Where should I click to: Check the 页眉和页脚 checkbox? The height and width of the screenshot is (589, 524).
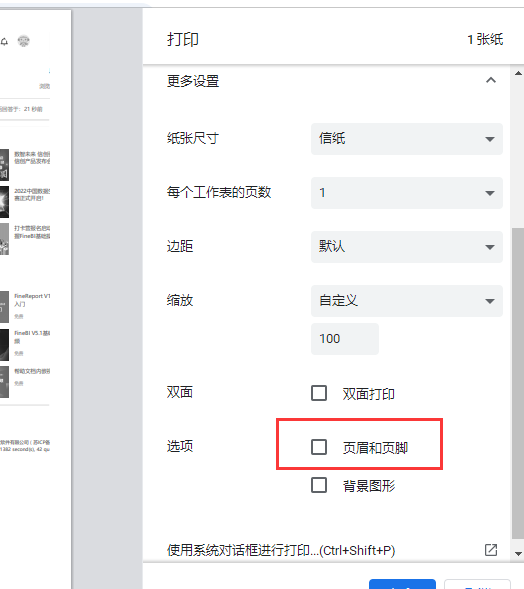pyautogui.click(x=319, y=447)
